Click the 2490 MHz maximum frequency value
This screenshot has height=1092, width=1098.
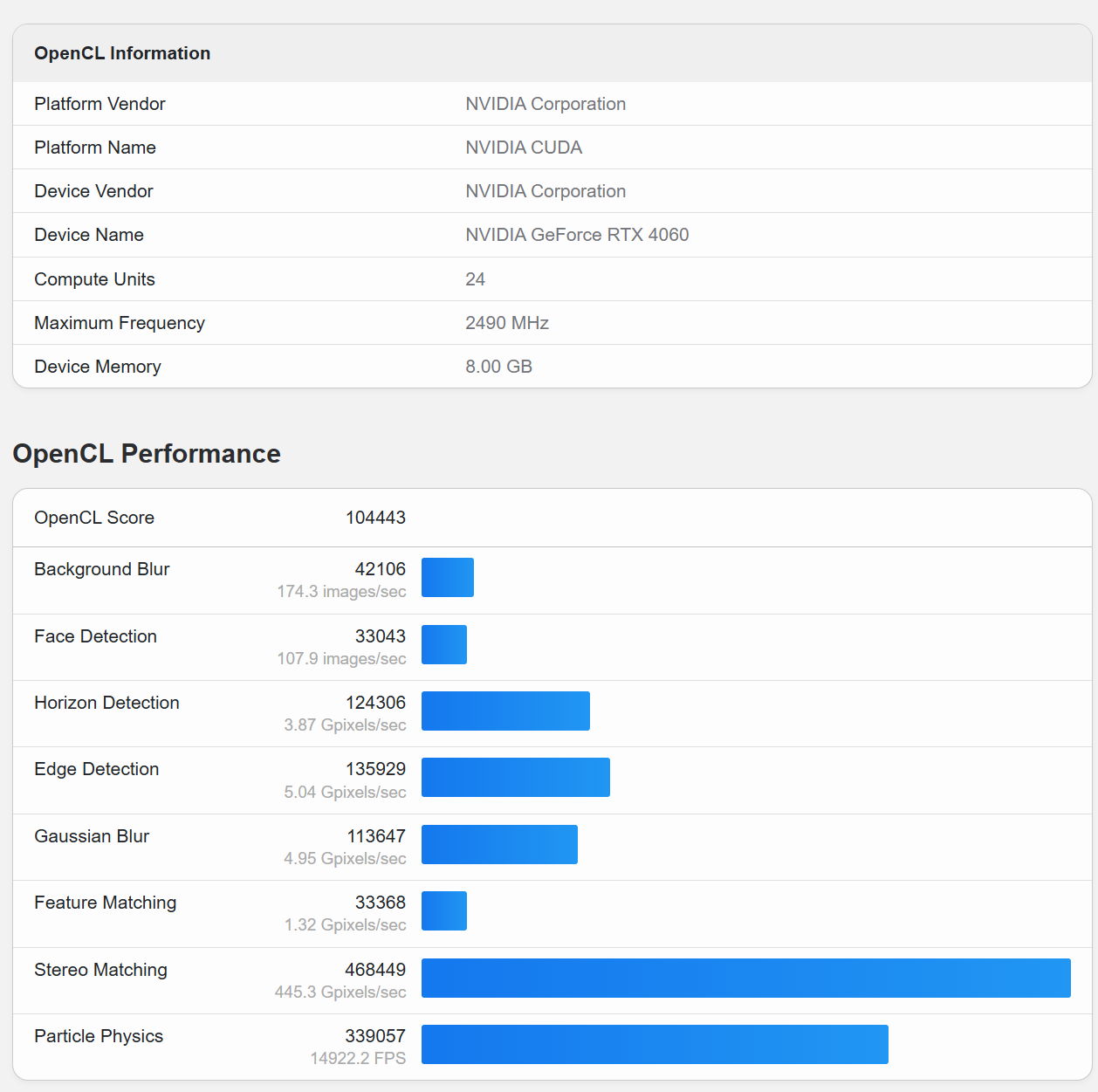pos(506,323)
